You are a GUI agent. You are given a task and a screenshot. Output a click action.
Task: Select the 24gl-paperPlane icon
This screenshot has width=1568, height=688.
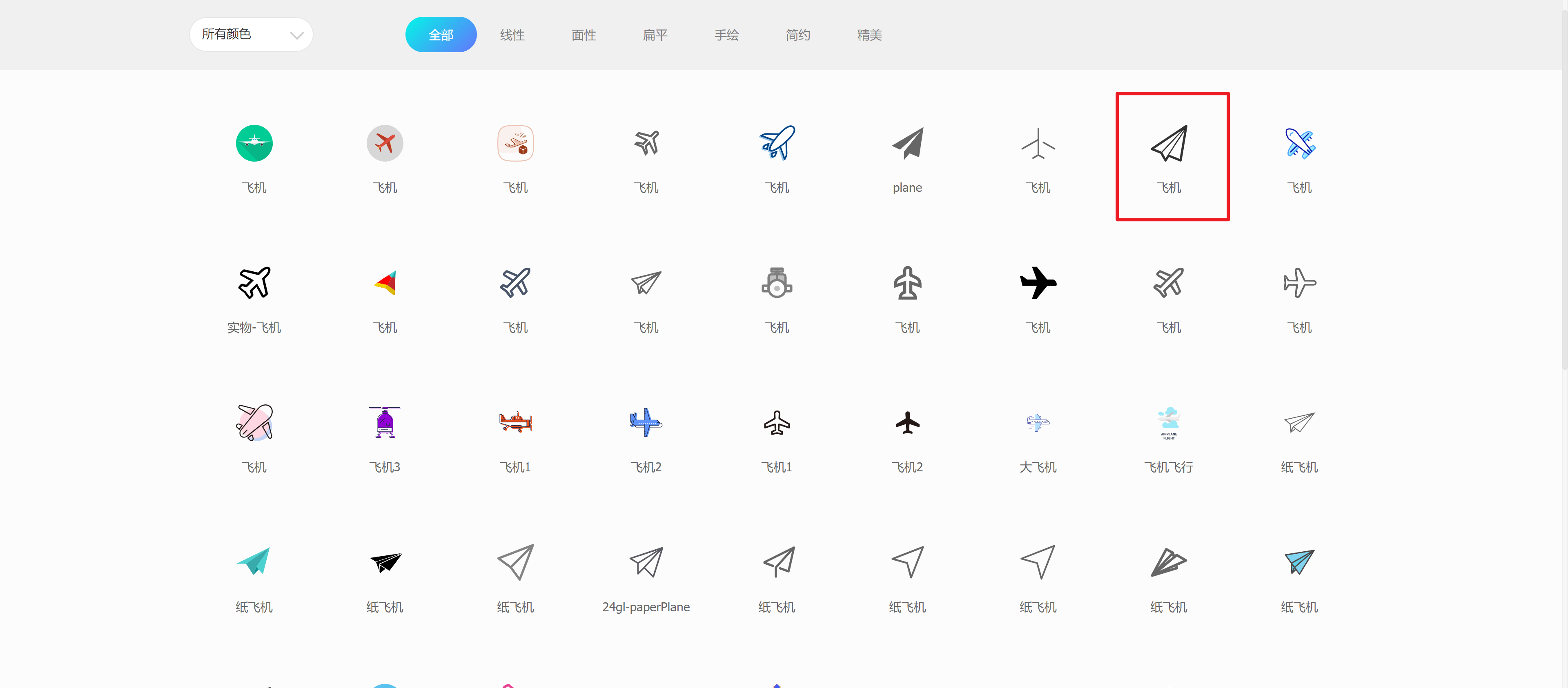tap(646, 562)
